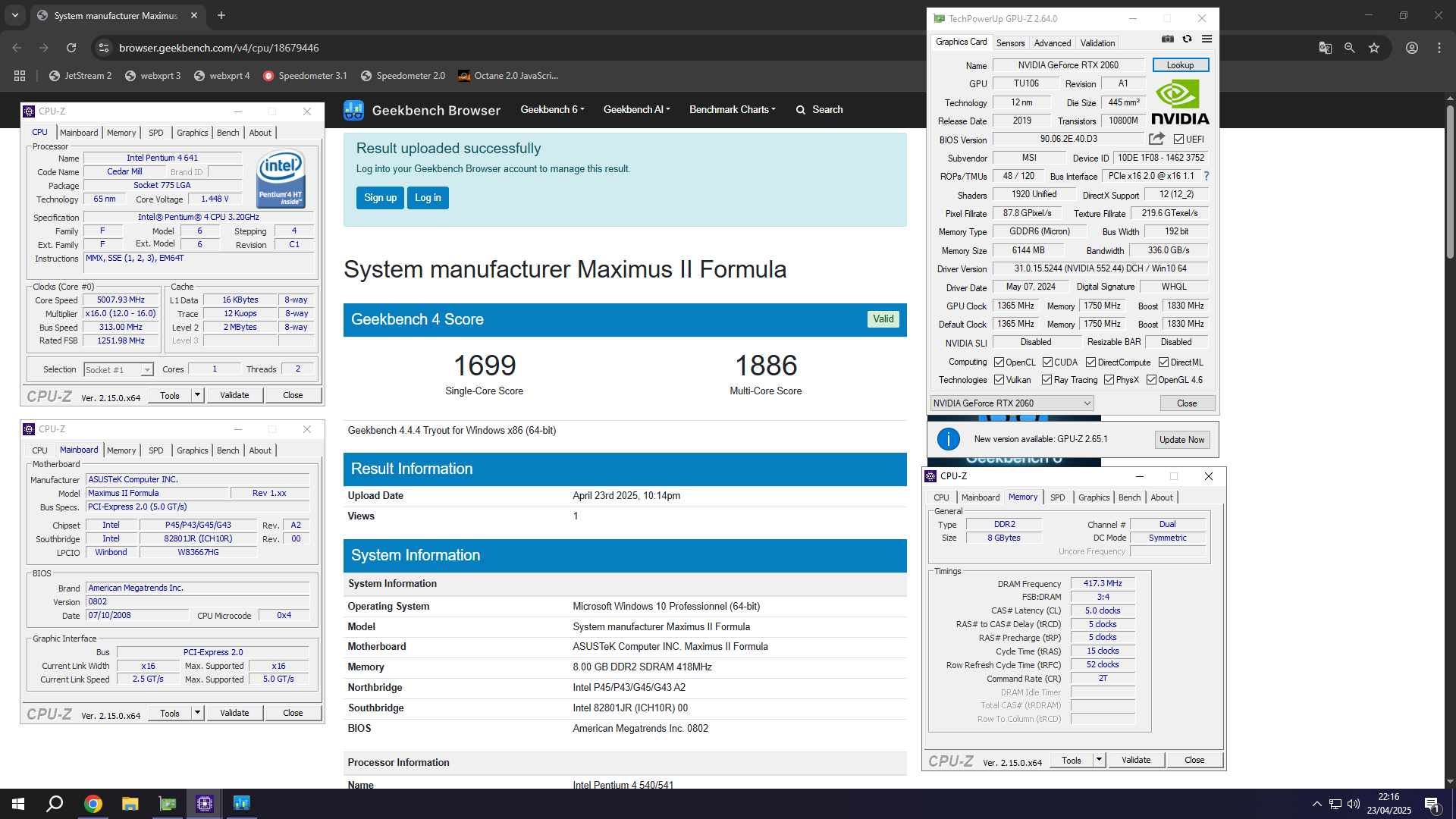
Task: Click GPU-Z screenshot camera icon
Action: [1168, 39]
